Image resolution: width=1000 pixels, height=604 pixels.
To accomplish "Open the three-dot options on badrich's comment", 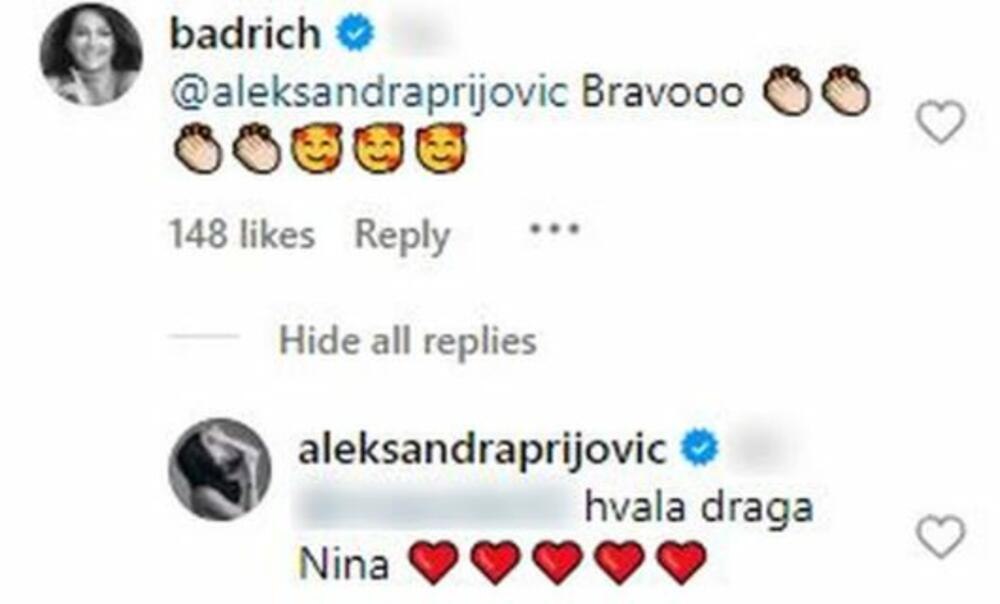I will point(555,228).
